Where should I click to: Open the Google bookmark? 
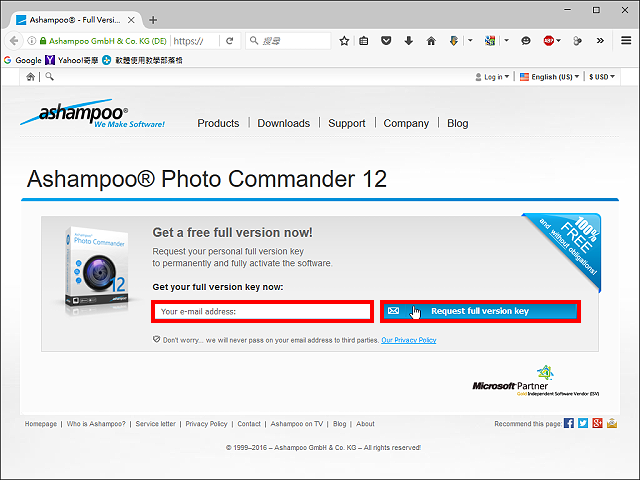point(23,60)
